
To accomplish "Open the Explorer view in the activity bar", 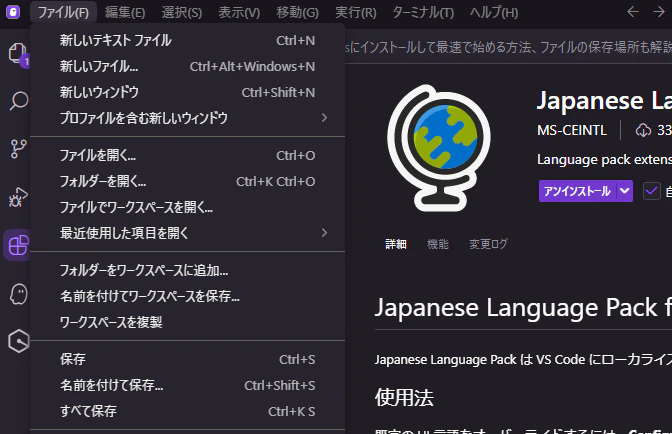I will pyautogui.click(x=17, y=54).
